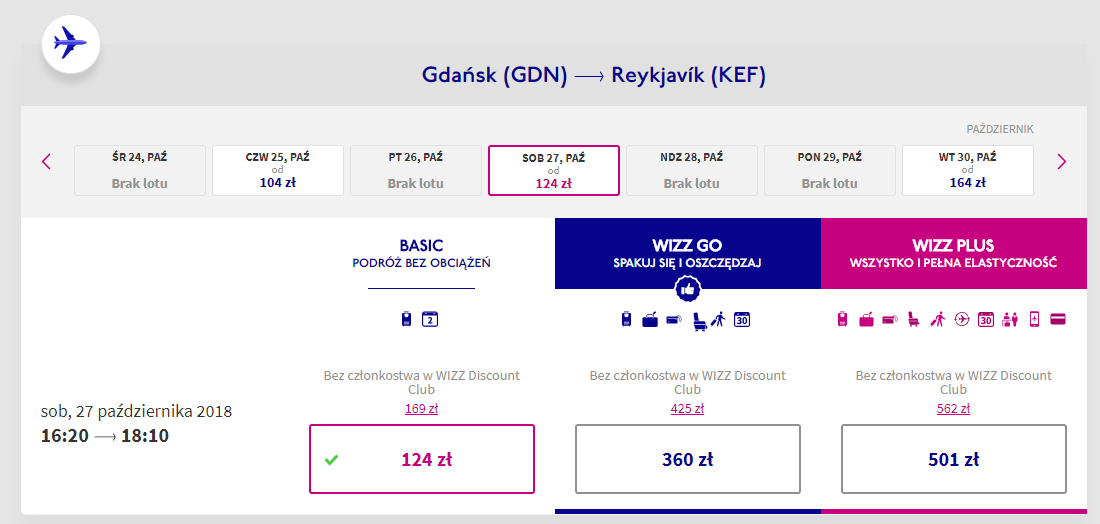
Task: Choose the WIZZ GO fare at 360 zł
Action: click(x=688, y=459)
